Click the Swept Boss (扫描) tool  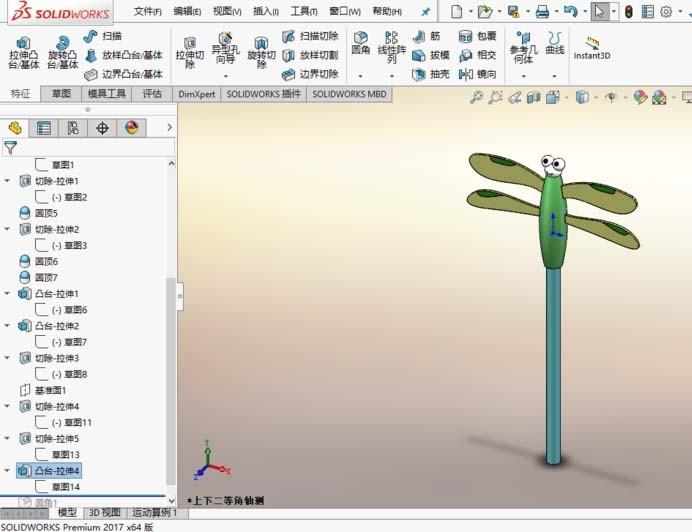click(x=102, y=36)
